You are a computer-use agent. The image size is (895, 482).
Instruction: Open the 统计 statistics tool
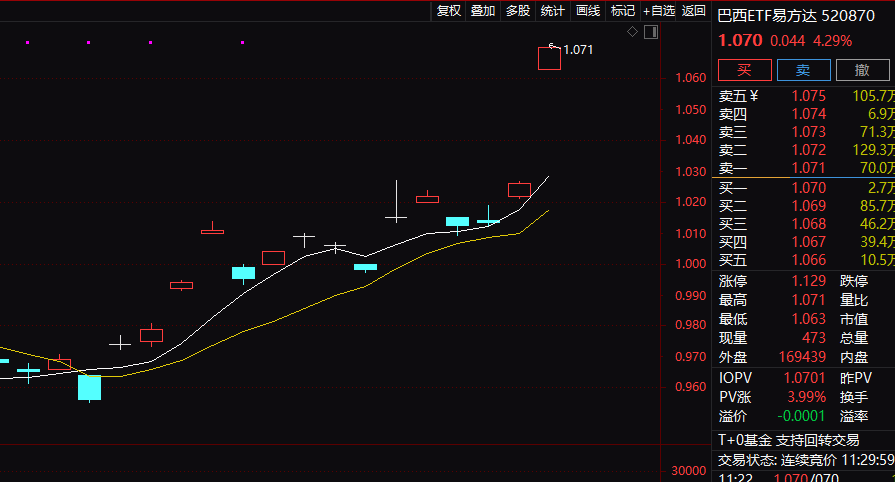(552, 11)
